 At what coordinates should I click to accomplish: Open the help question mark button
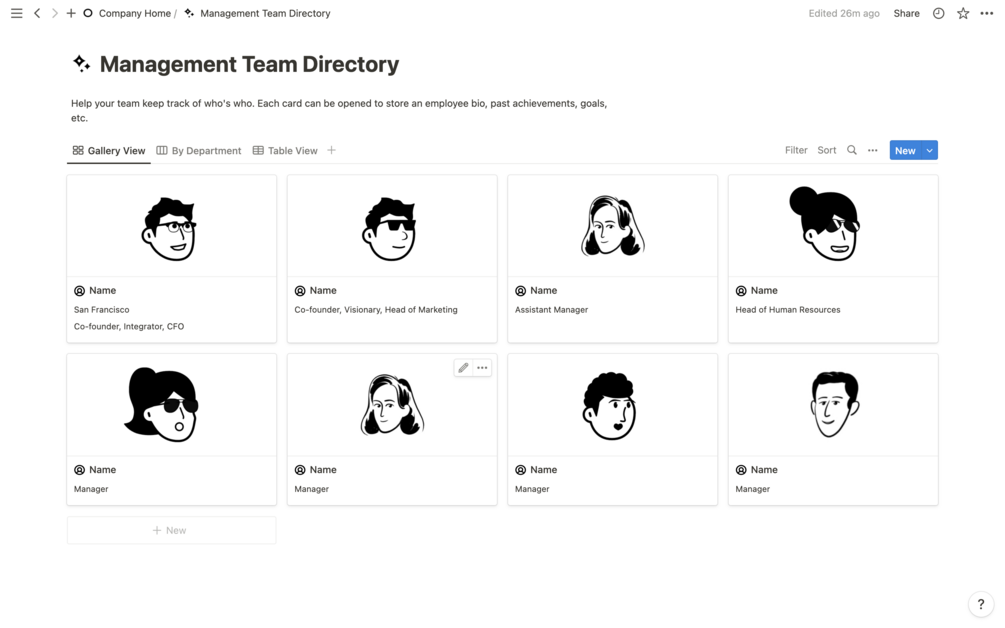pos(980,604)
